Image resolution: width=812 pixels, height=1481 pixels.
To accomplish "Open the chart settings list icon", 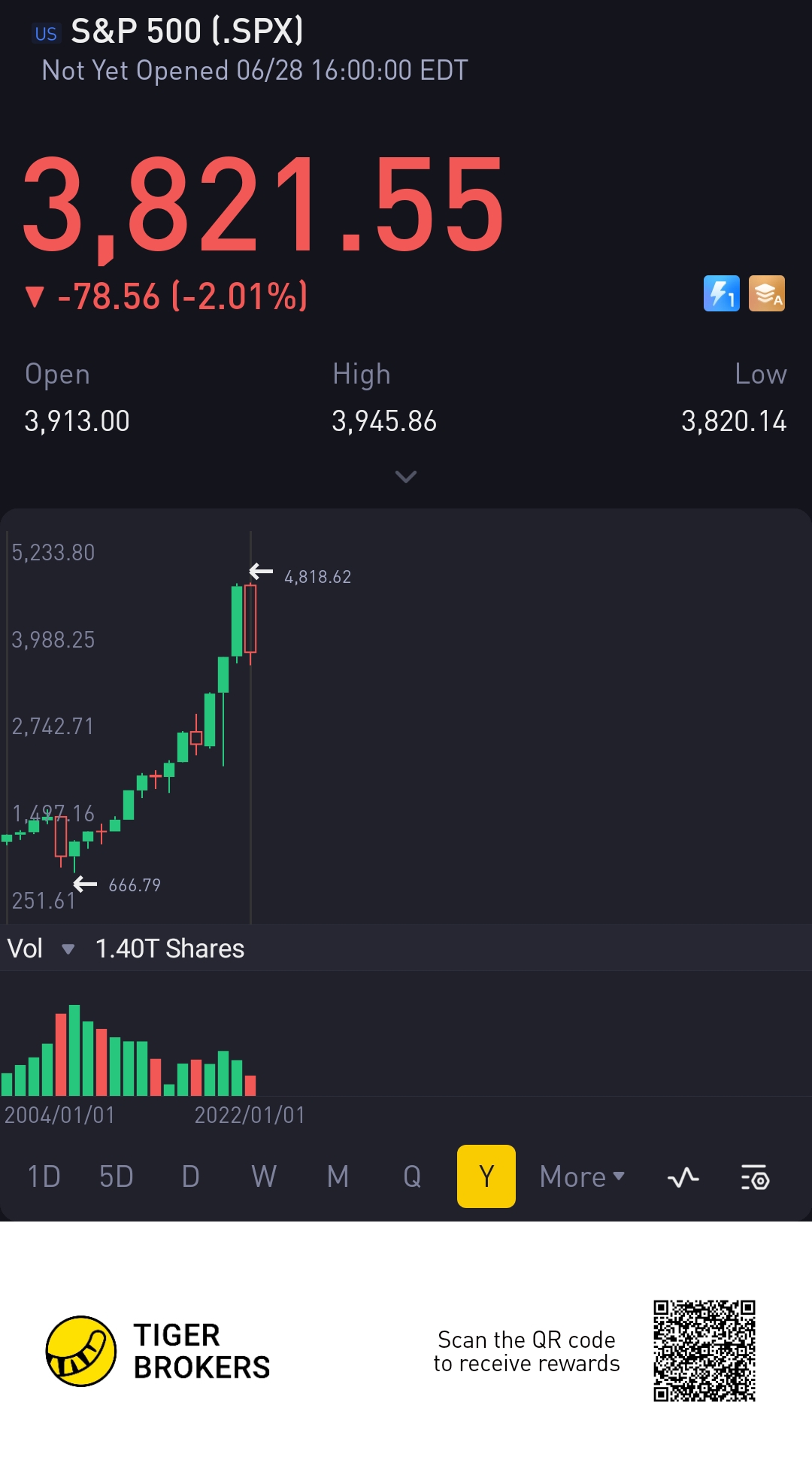I will coord(755,1177).
